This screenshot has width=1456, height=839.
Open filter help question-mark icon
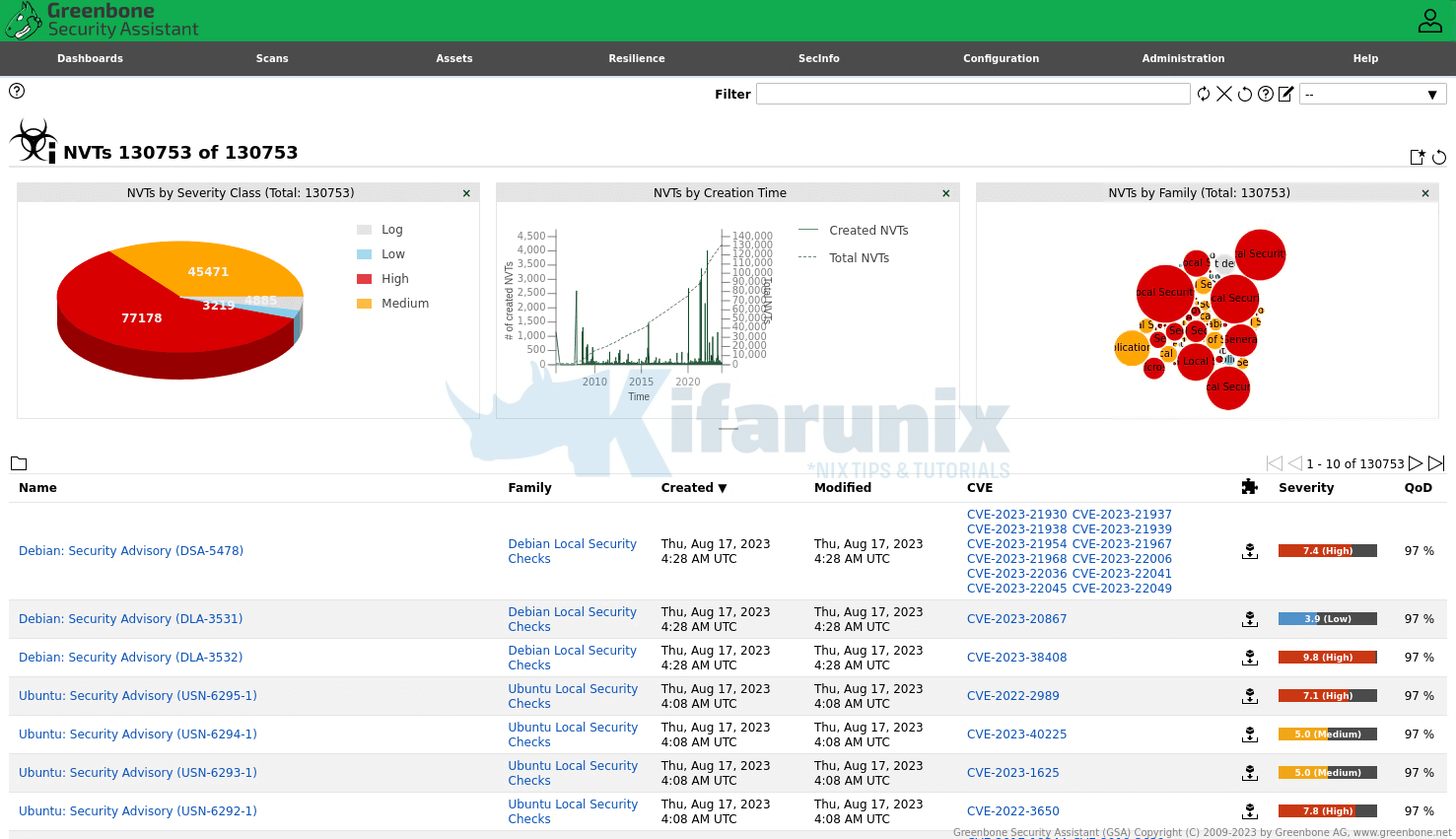pyautogui.click(x=1266, y=94)
